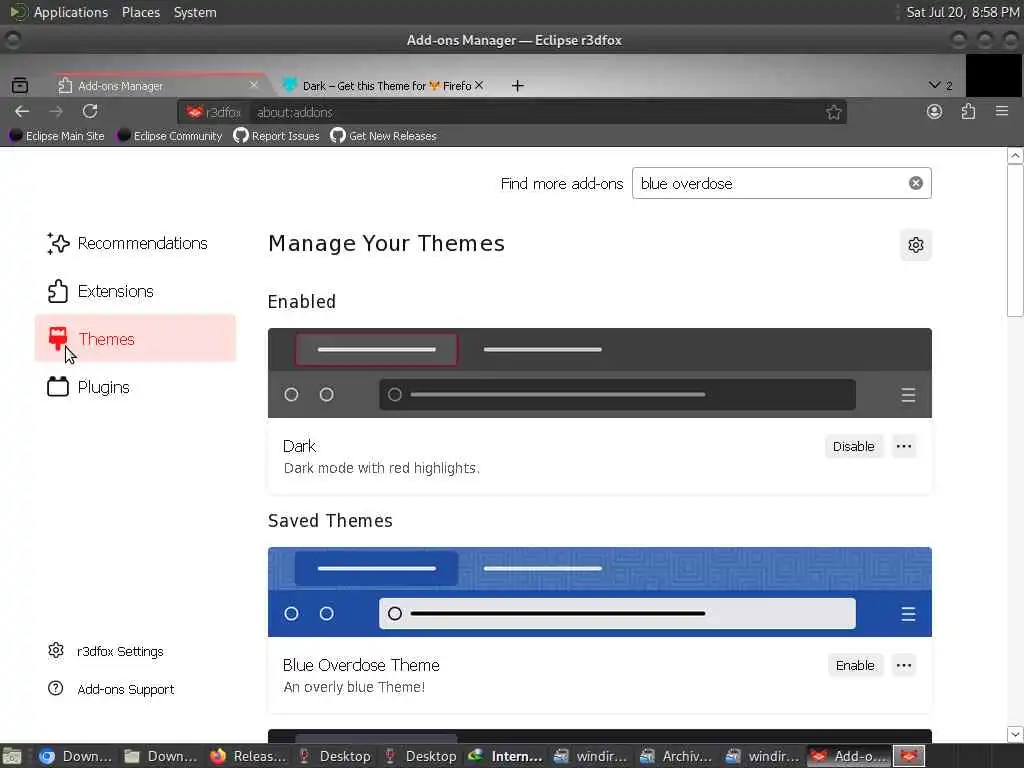Click the Manage Your Themes heading

pyautogui.click(x=386, y=244)
